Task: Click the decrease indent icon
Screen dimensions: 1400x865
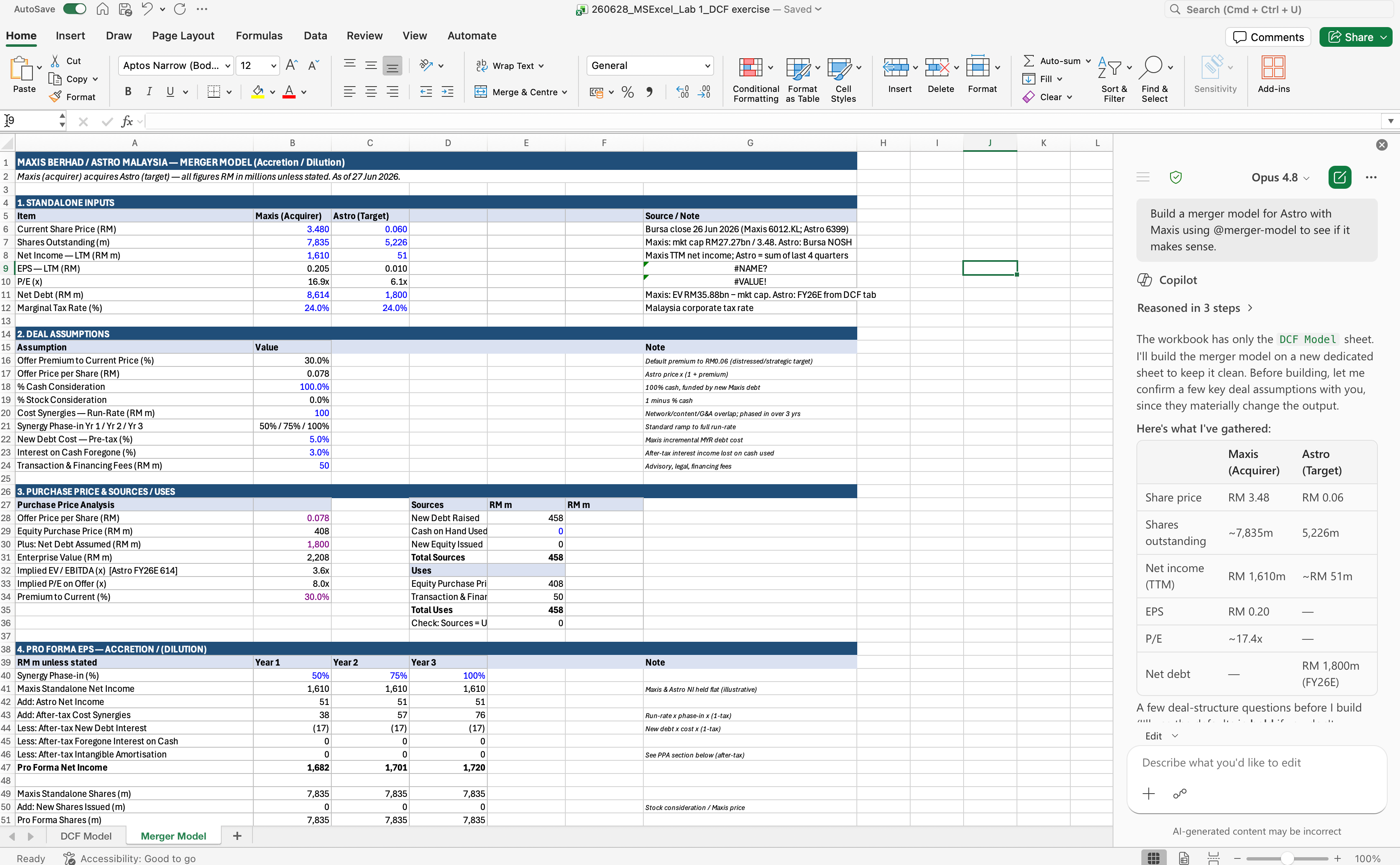Action: [x=426, y=92]
